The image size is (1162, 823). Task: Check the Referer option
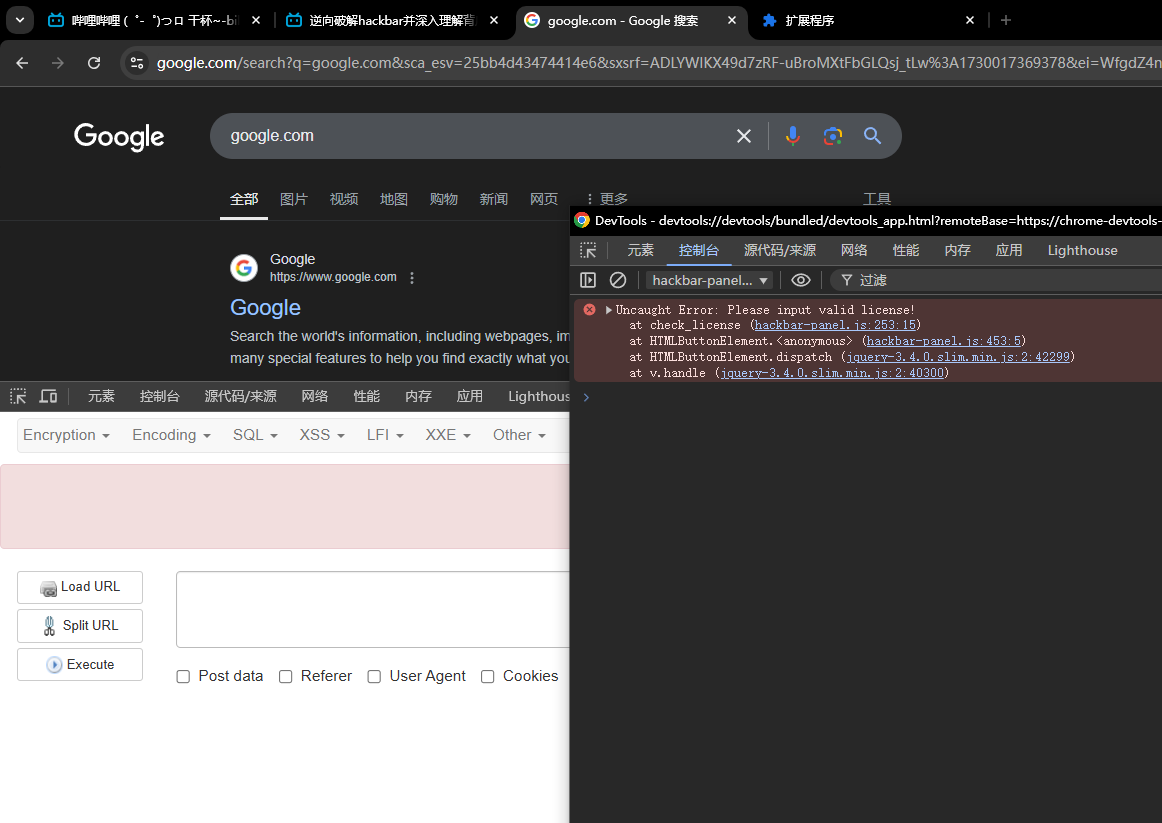tap(285, 677)
